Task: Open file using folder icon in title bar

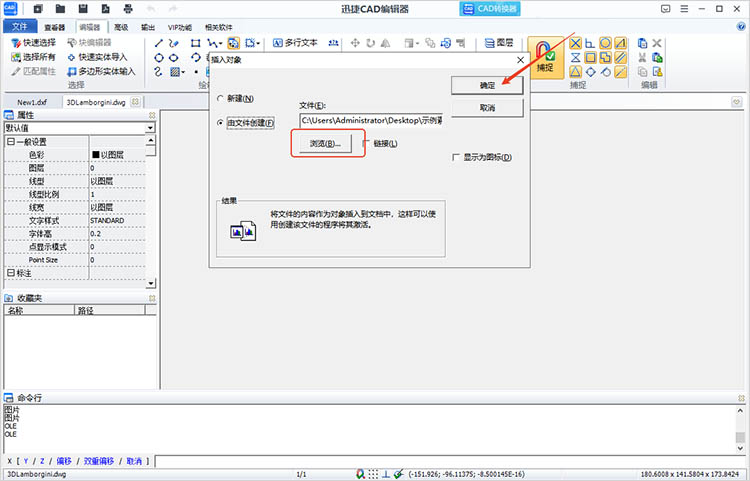Action: point(60,9)
